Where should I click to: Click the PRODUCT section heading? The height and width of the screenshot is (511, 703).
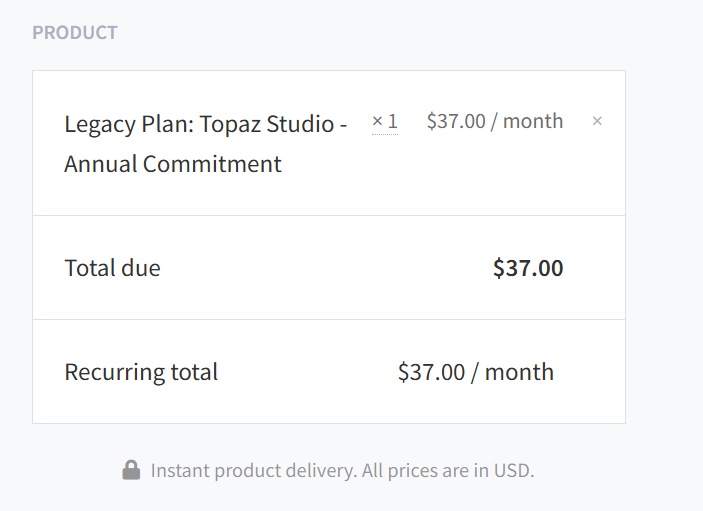coord(75,33)
